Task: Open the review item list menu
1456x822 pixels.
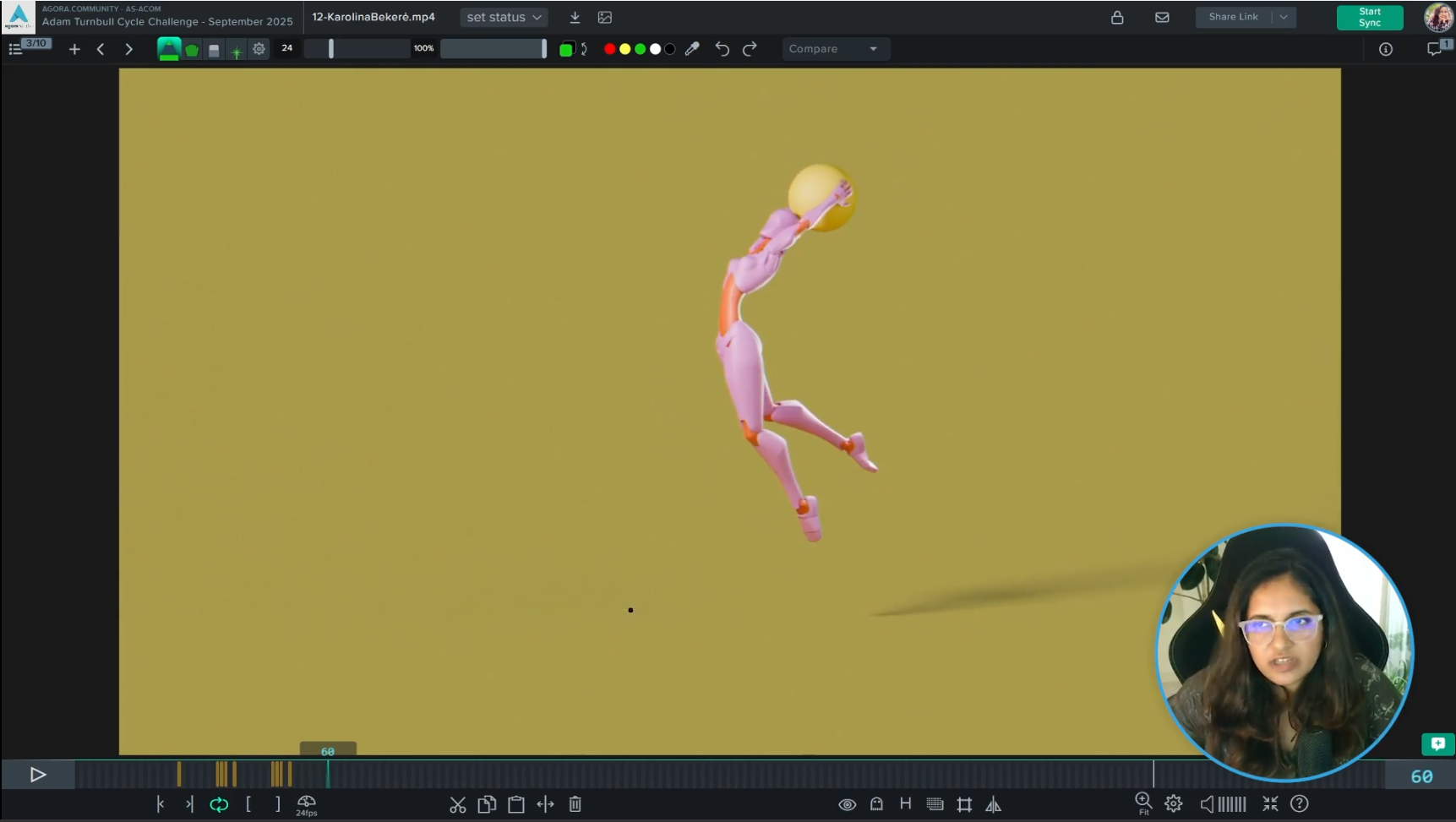Action: pos(15,49)
